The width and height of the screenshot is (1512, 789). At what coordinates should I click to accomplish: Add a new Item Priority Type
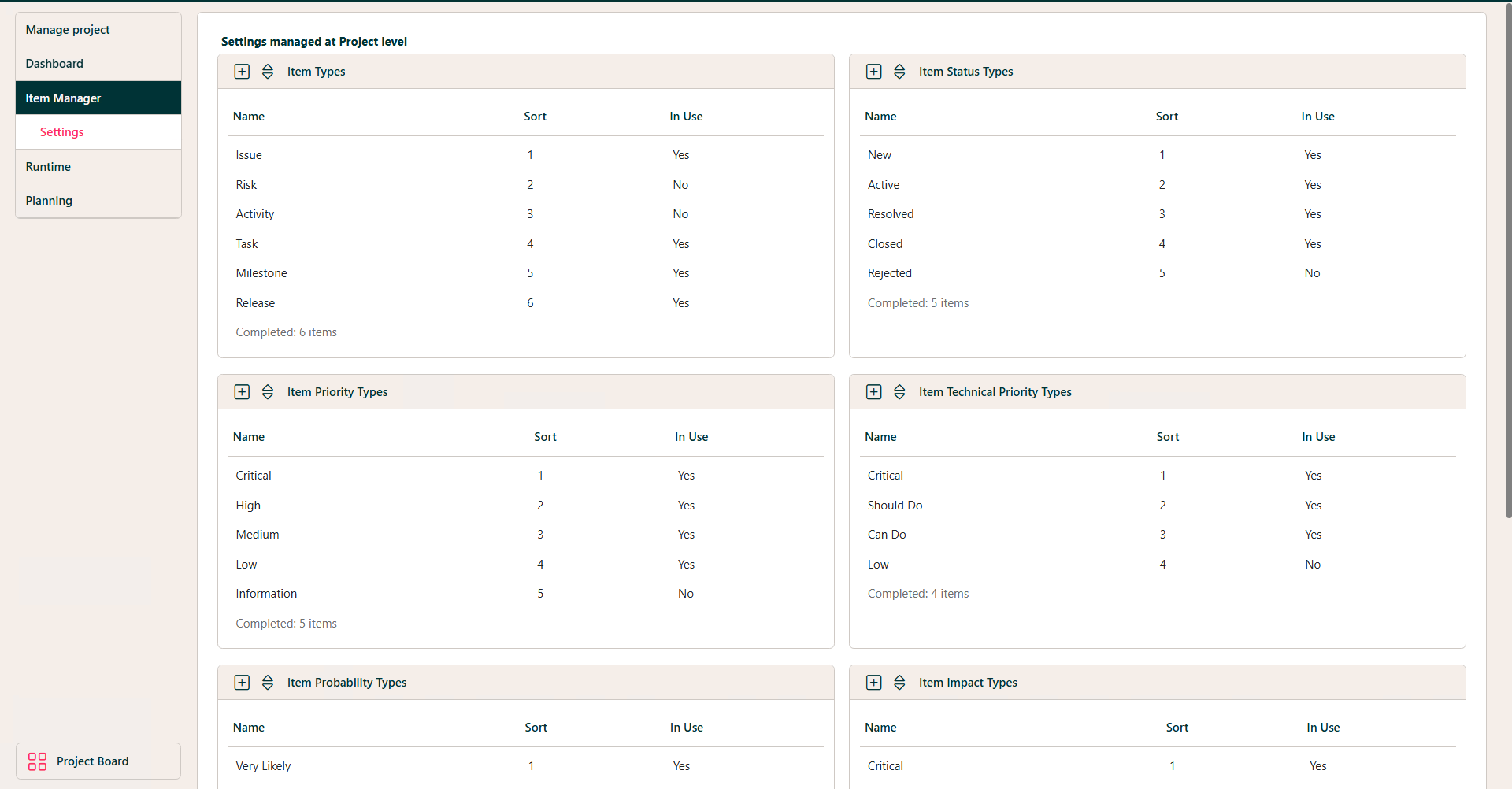[242, 391]
